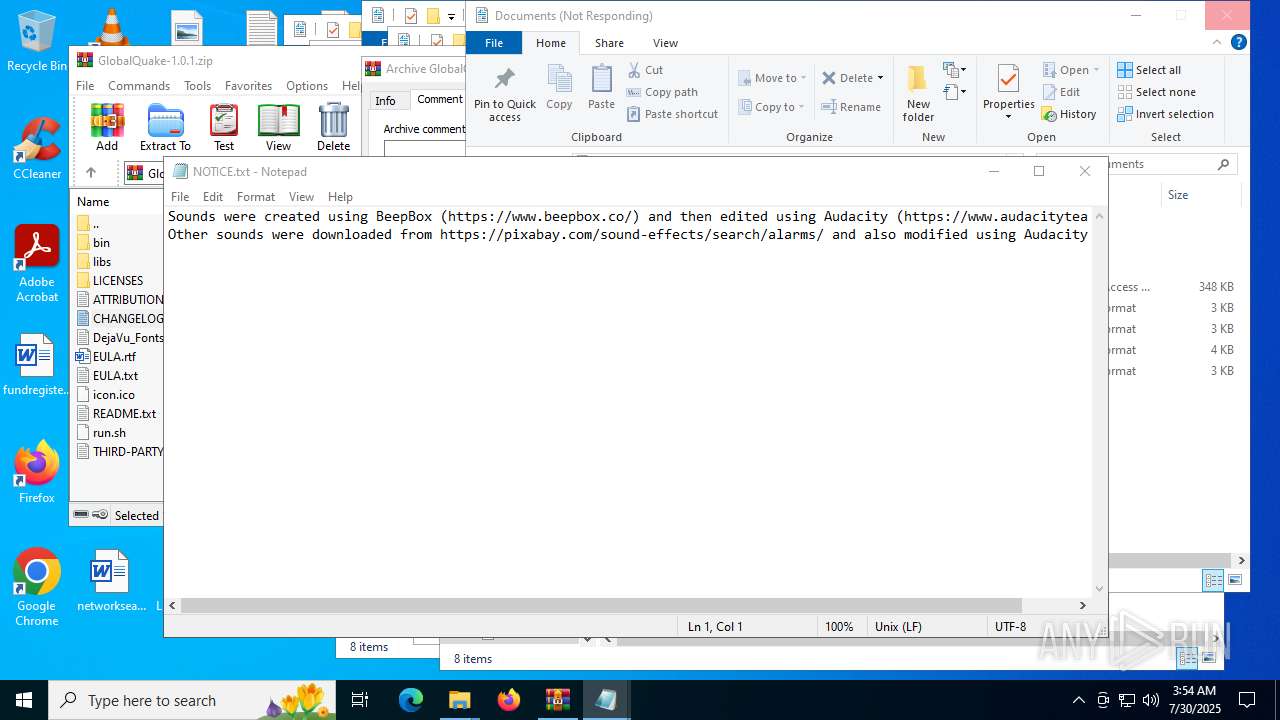
Task: Open the File tab in Documents window
Action: (494, 43)
